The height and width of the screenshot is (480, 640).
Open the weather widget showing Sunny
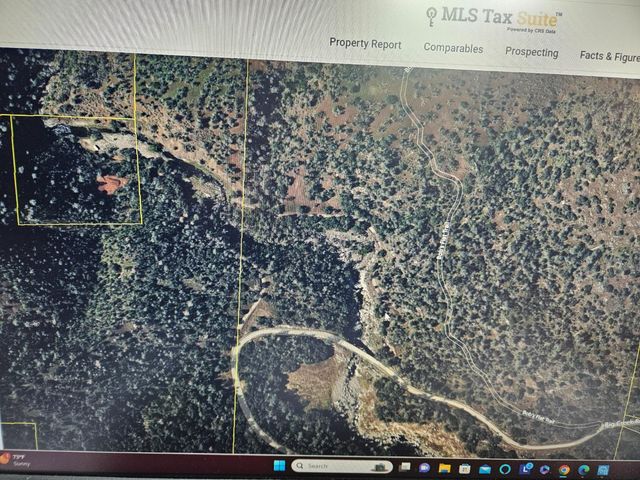[13, 460]
